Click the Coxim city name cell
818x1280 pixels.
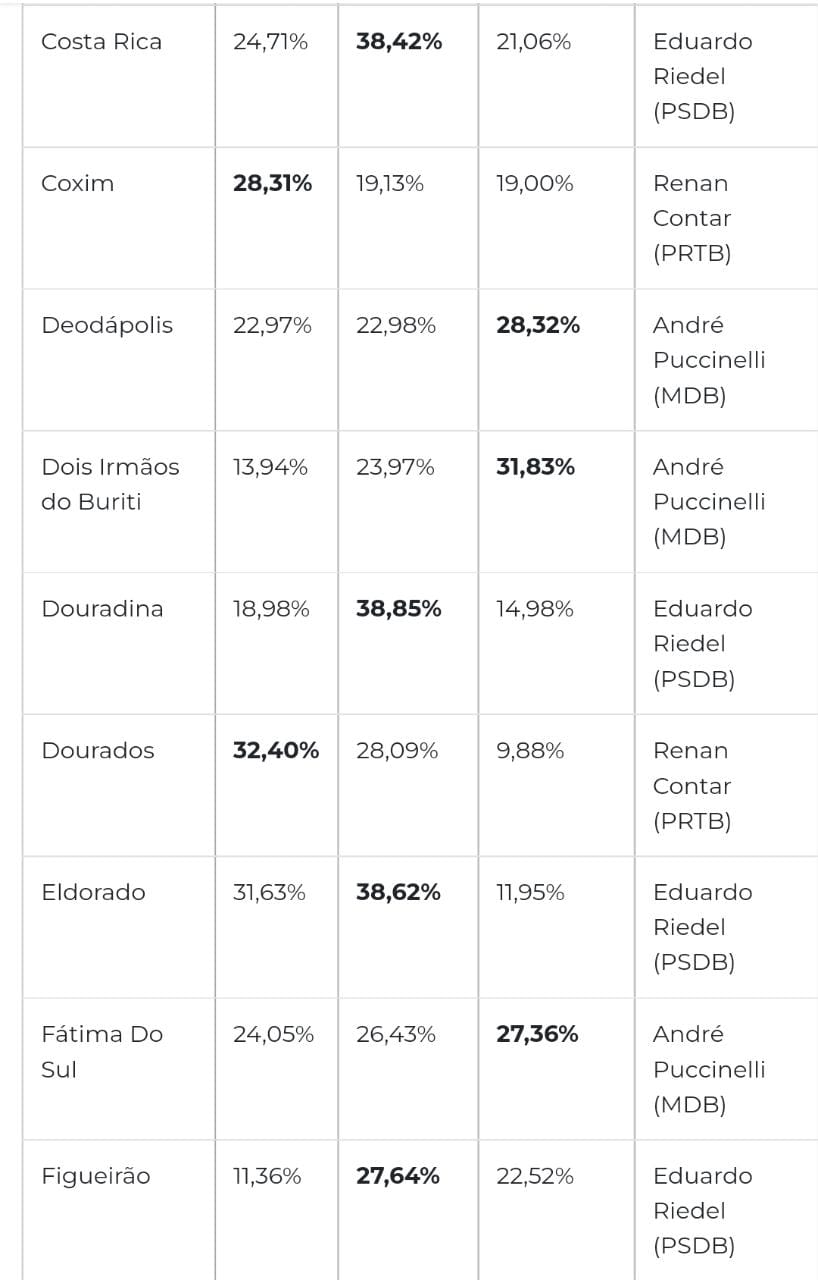click(x=78, y=184)
